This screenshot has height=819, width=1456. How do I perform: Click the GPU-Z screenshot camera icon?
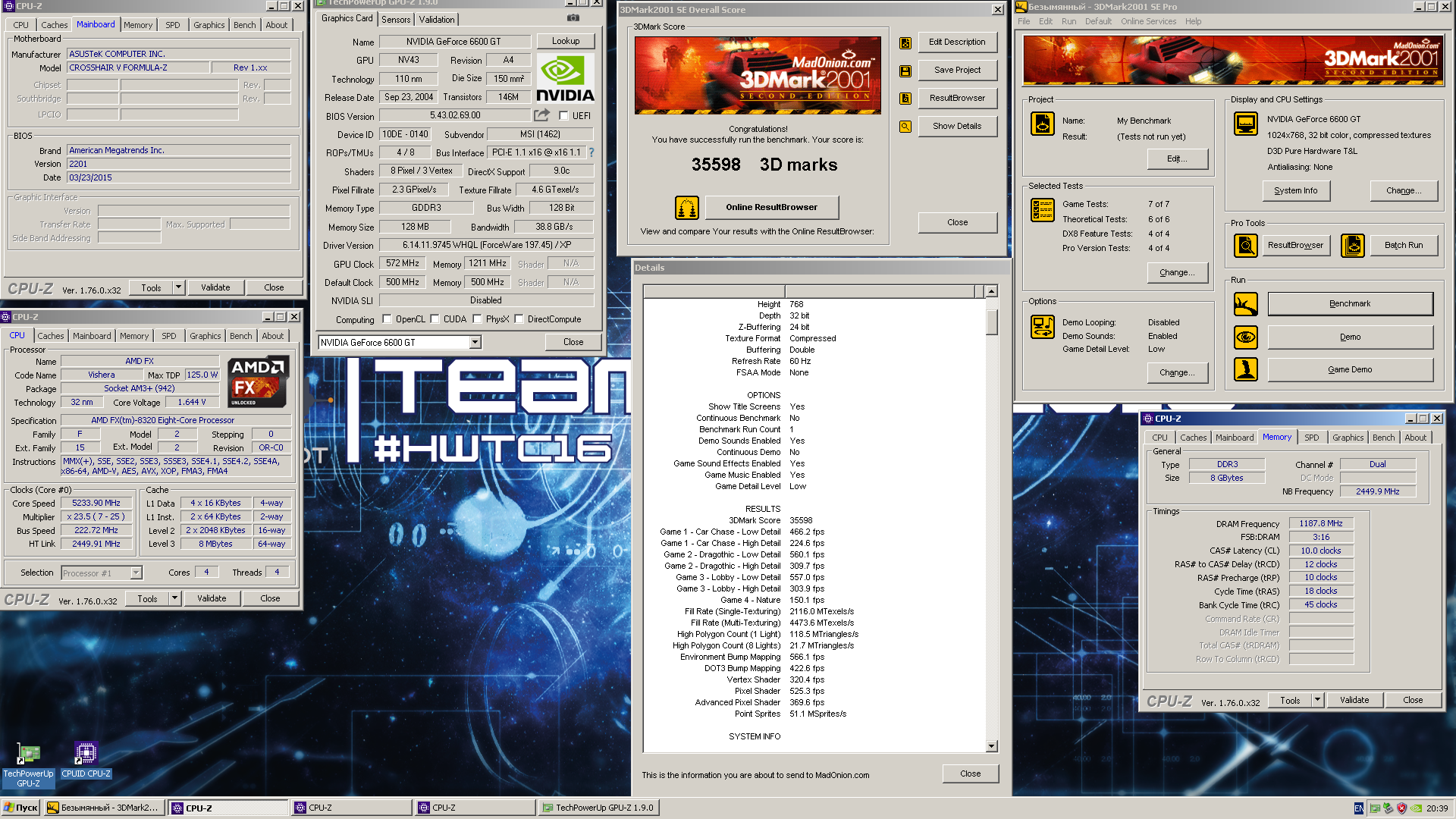tap(573, 18)
